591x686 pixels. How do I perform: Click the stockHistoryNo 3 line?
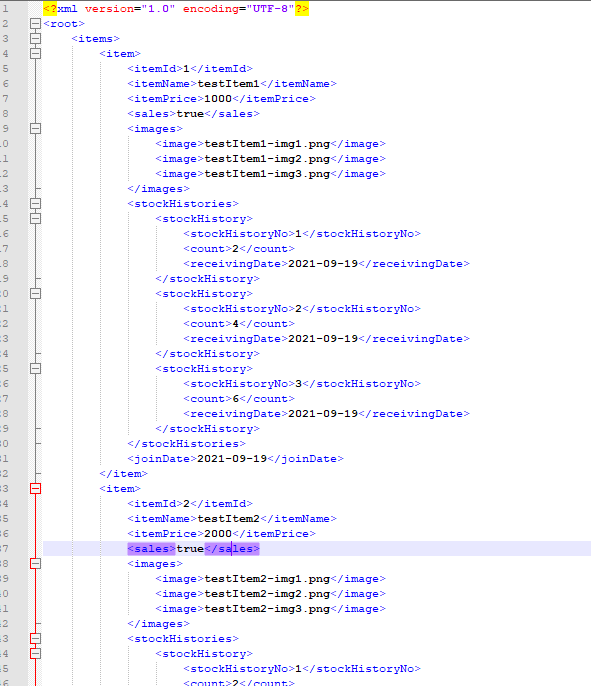(x=302, y=384)
